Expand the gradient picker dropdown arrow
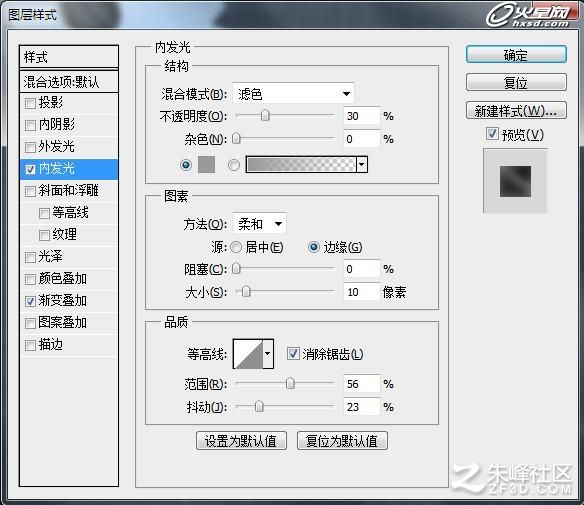This screenshot has width=584, height=505. click(x=362, y=164)
